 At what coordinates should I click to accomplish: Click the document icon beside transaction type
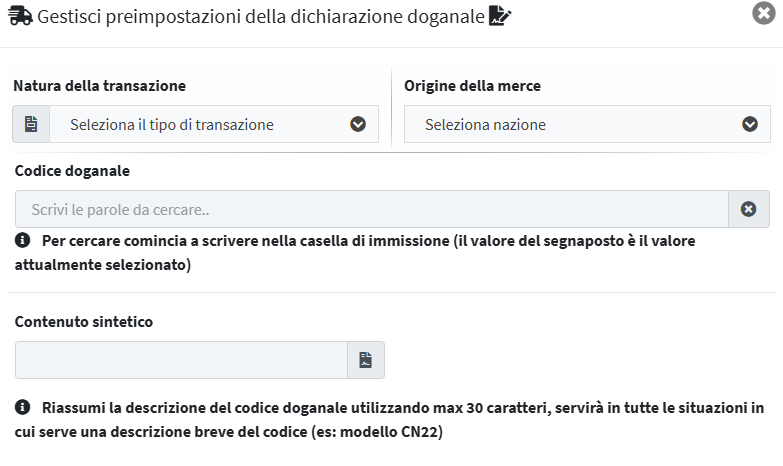pyautogui.click(x=31, y=124)
